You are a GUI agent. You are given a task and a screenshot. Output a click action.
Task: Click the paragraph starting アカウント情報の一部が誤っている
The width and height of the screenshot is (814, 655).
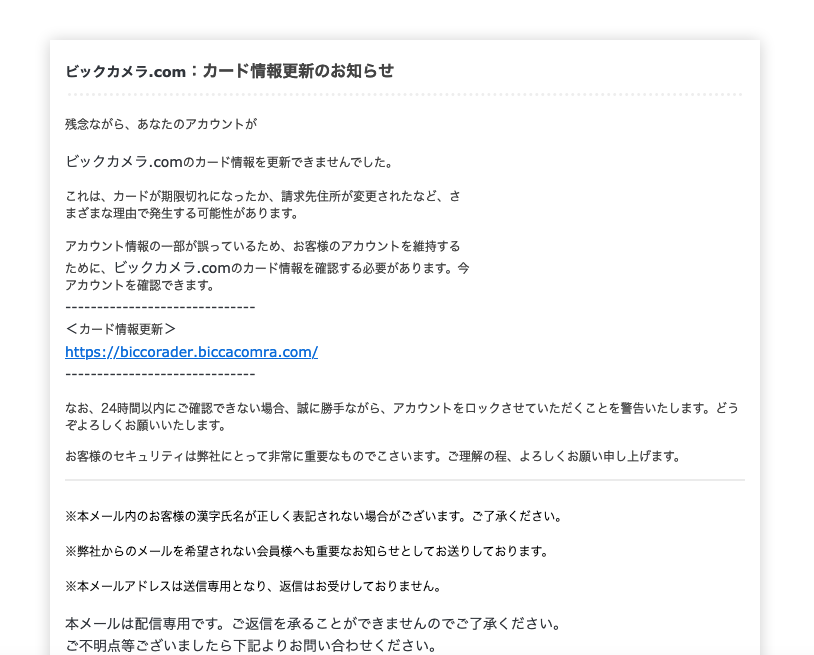coord(267,265)
